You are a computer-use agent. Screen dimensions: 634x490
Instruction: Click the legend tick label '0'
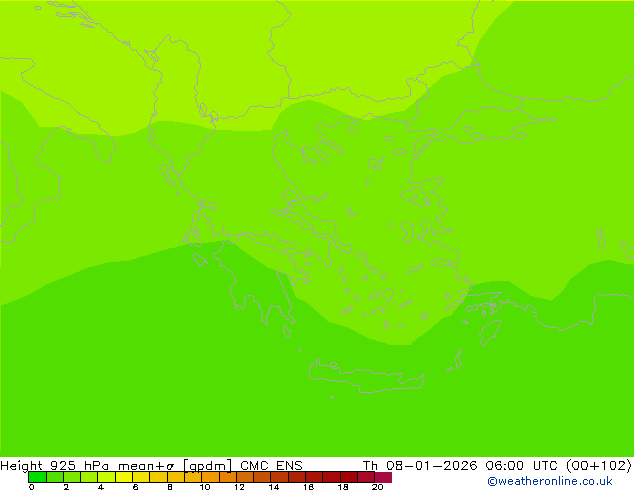click(32, 487)
